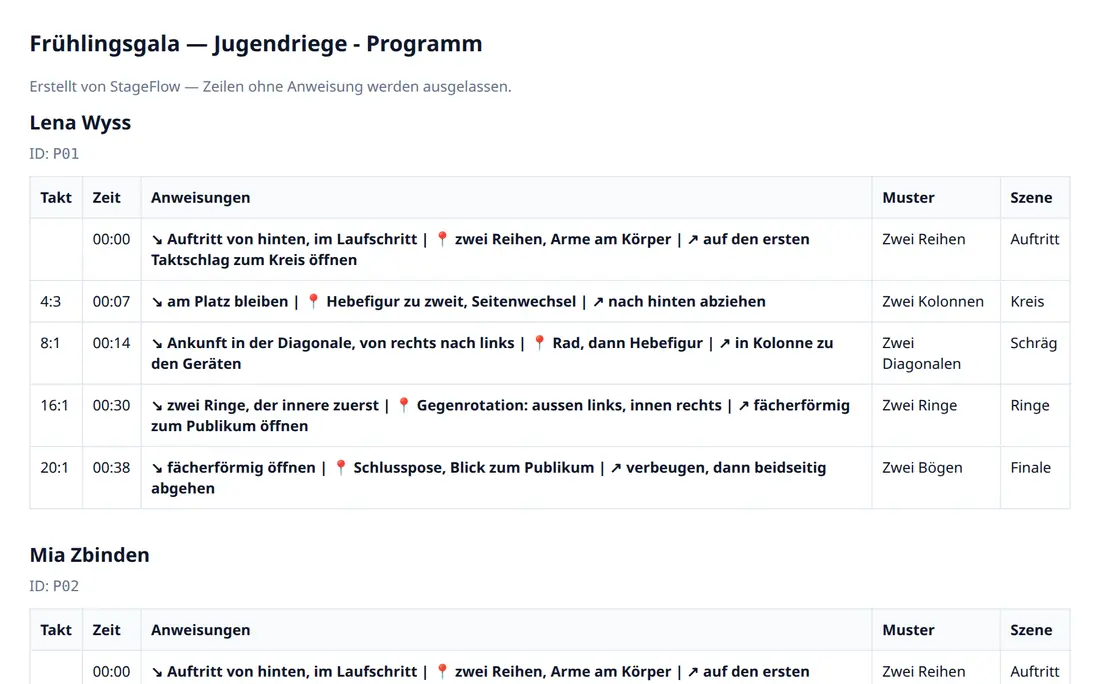The height and width of the screenshot is (684, 1100).
Task: Click the subtitle 'Erstellt von StageFlow' line
Action: coord(270,86)
